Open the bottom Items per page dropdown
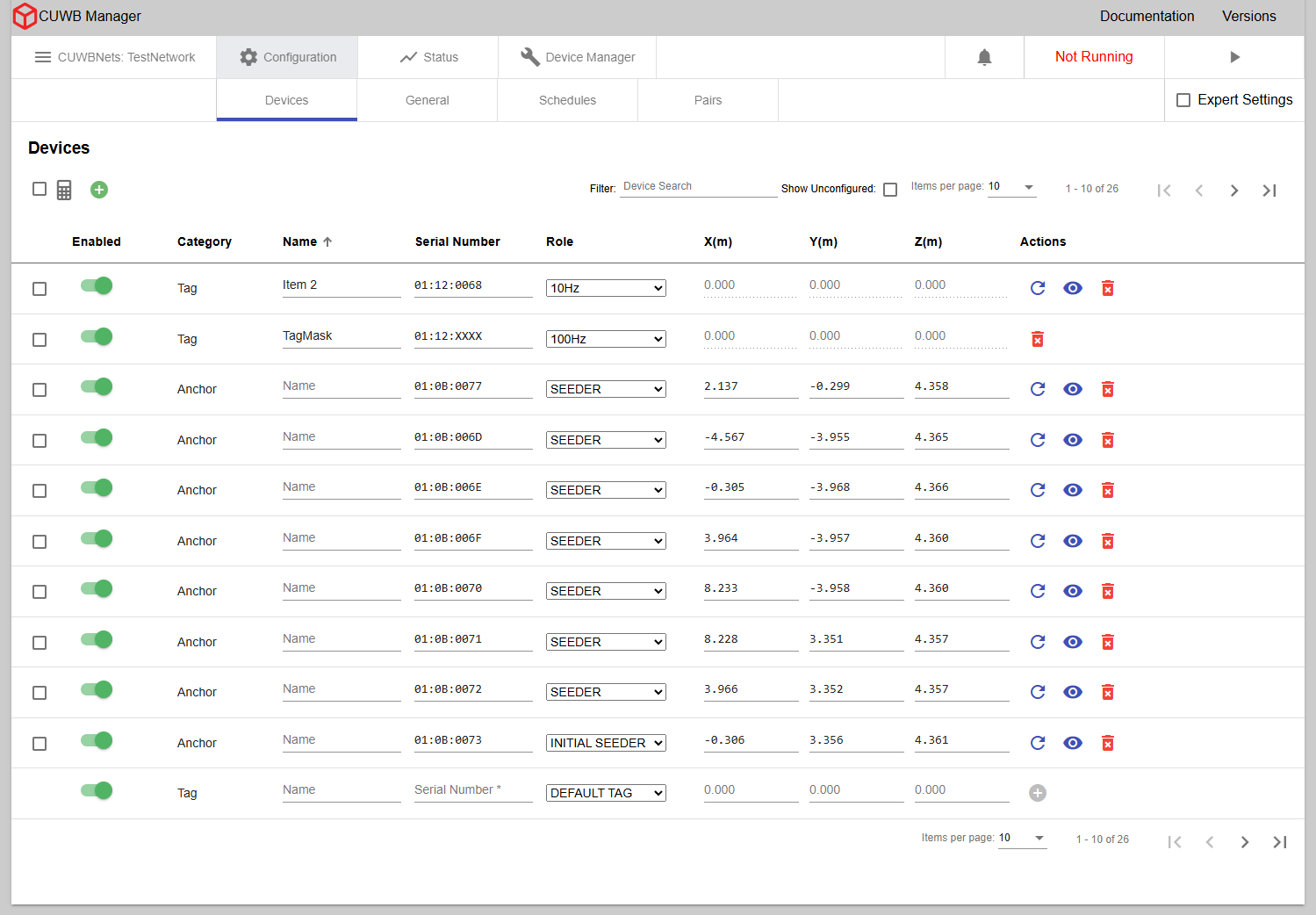Image resolution: width=1316 pixels, height=915 pixels. 1023,839
